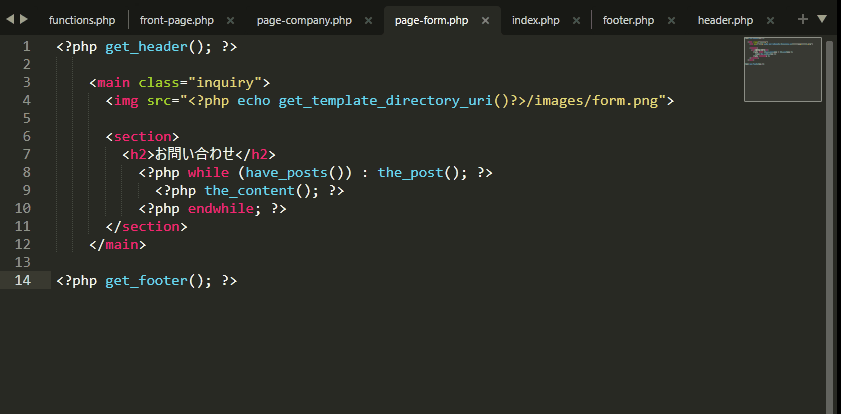The width and height of the screenshot is (841, 414).
Task: Open the header.php tab
Action: click(x=726, y=20)
